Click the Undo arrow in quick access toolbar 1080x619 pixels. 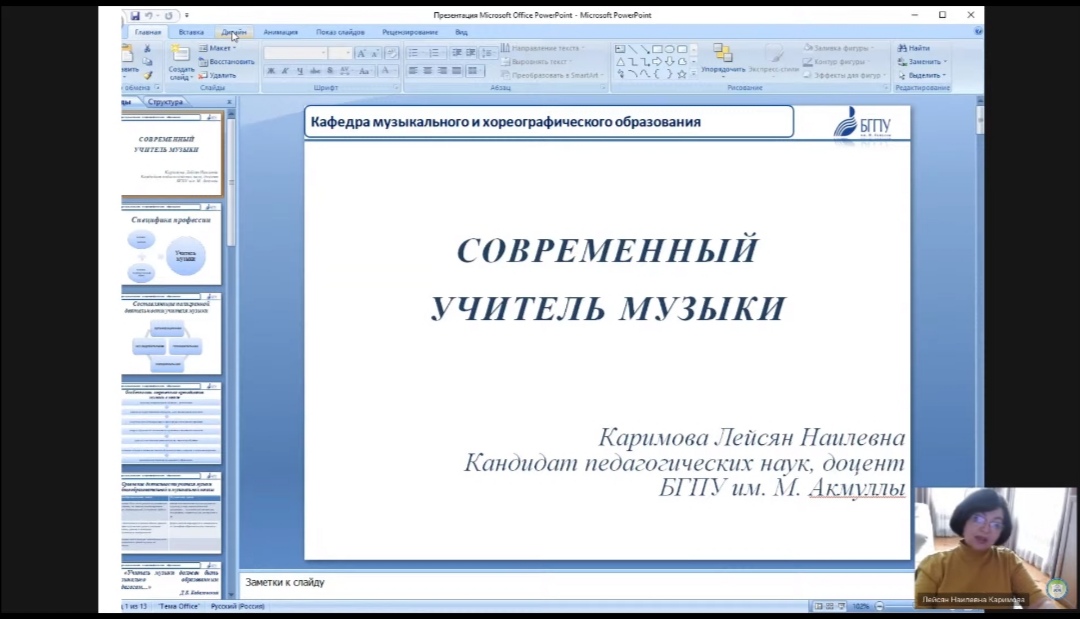pyautogui.click(x=148, y=16)
